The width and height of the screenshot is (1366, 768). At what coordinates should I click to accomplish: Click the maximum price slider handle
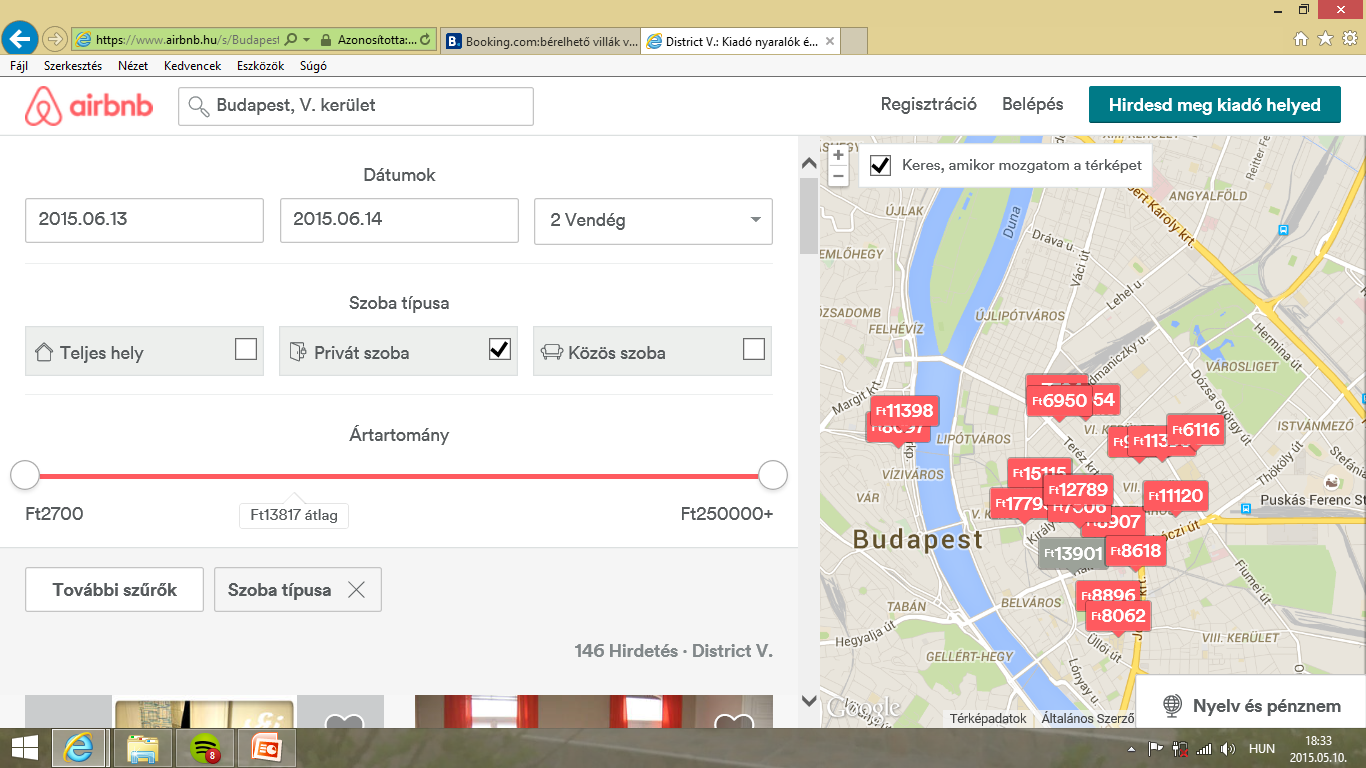pos(773,475)
